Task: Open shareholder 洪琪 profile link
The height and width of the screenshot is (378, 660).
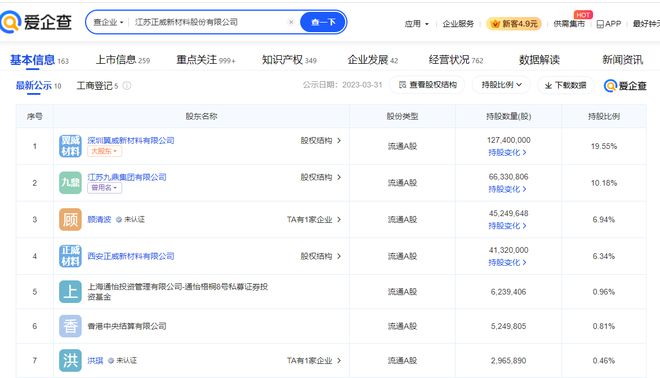Action: 95,360
